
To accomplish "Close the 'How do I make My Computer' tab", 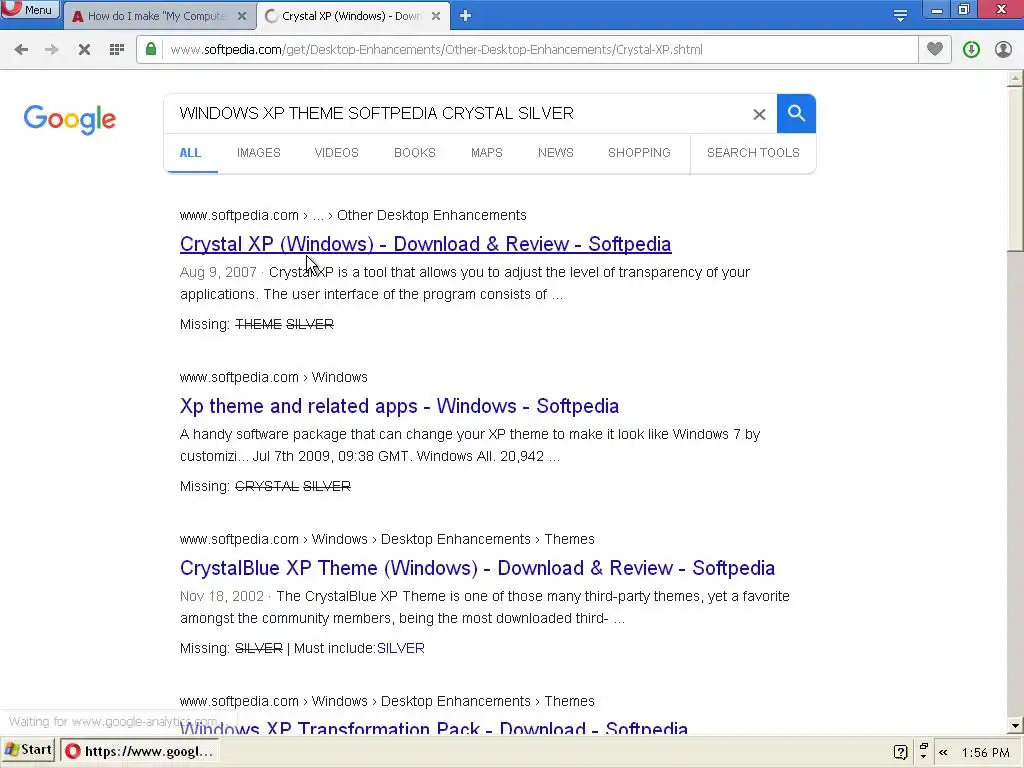I will 242,16.
